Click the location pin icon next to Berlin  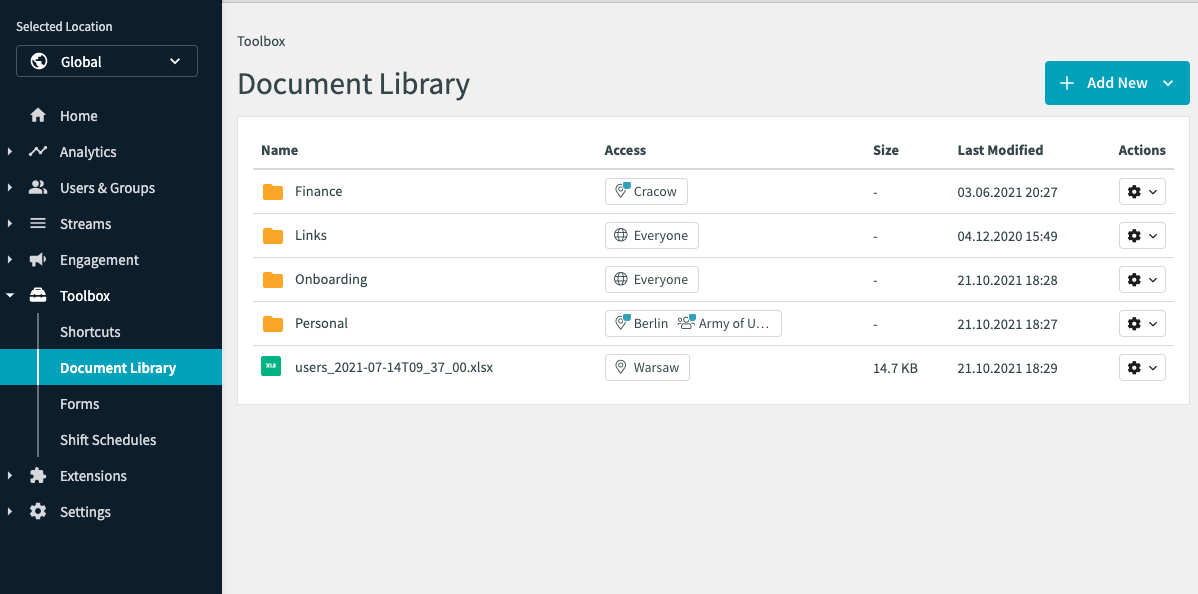[x=622, y=323]
